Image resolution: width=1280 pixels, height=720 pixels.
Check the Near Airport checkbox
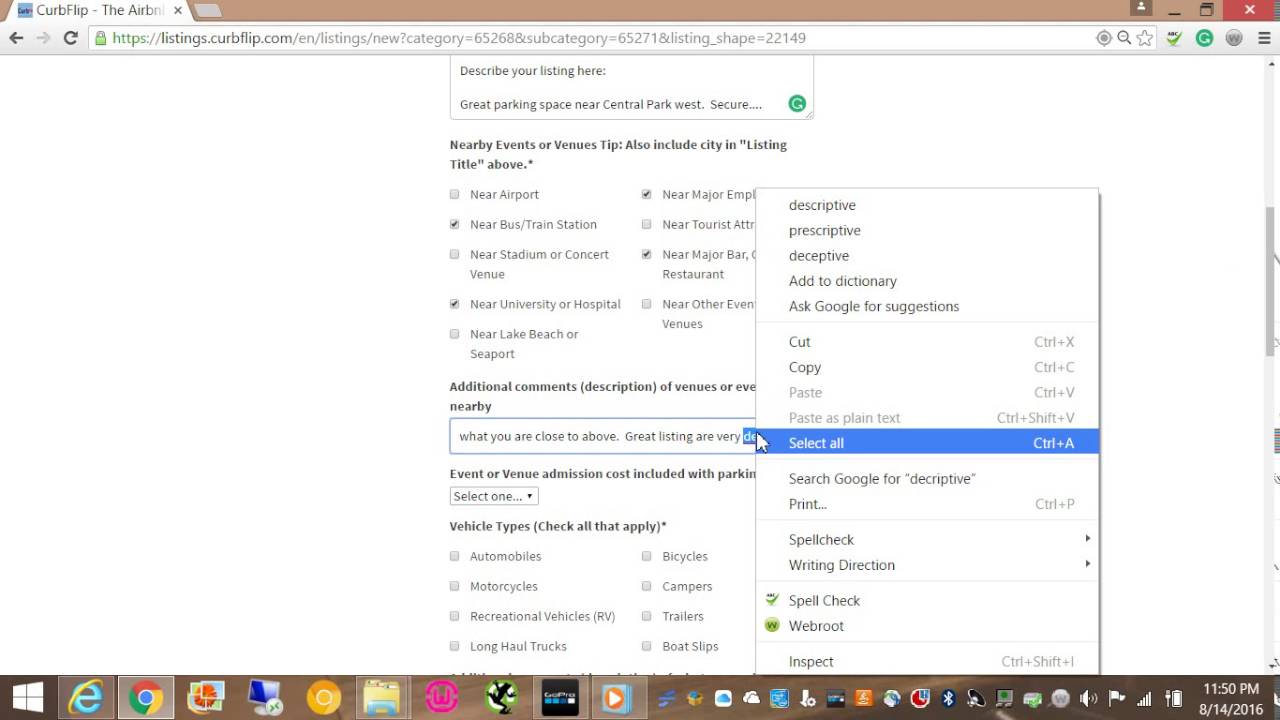(455, 194)
